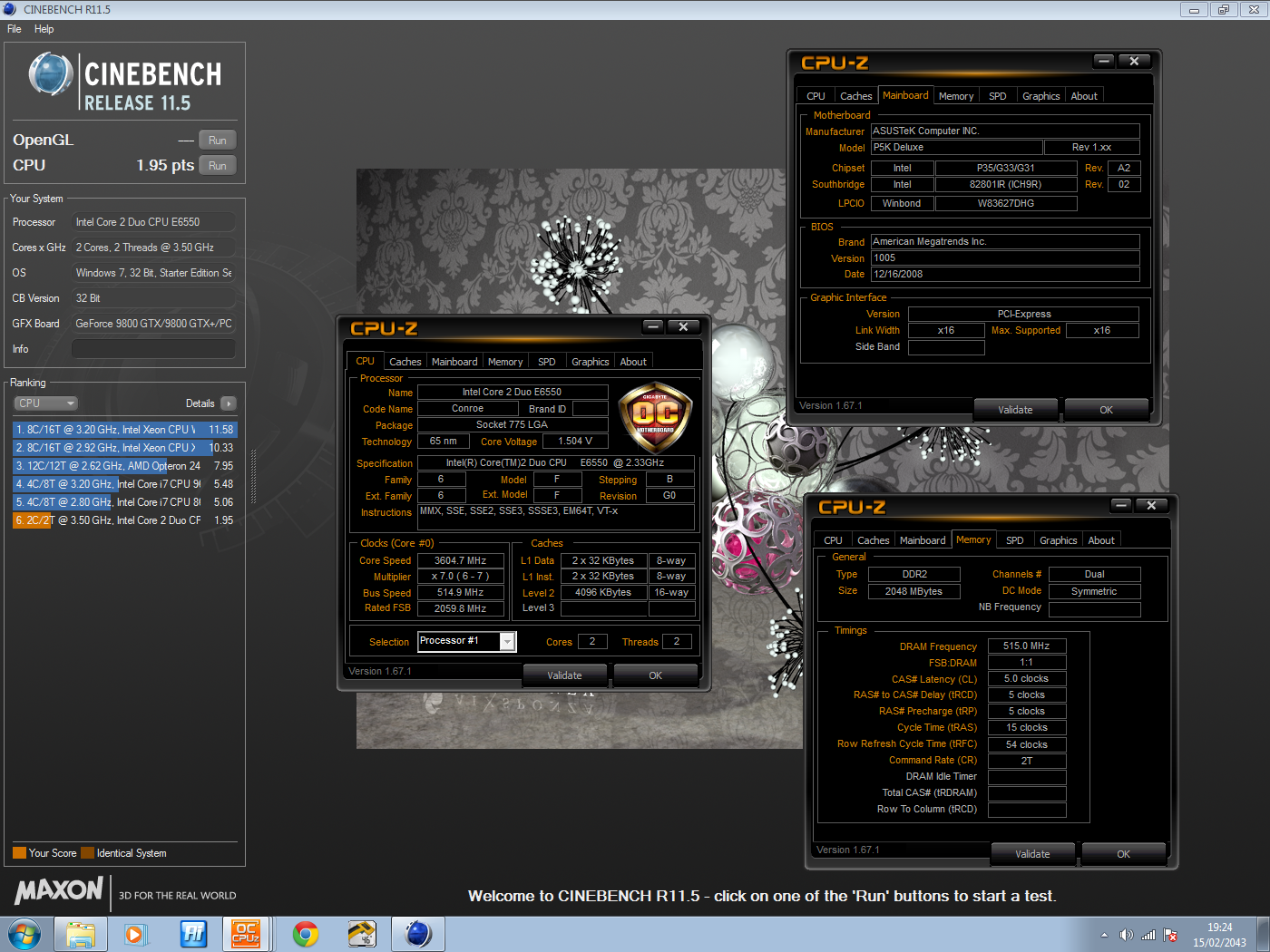Switch to OC CPU-Z taskbar icon

pos(247,934)
